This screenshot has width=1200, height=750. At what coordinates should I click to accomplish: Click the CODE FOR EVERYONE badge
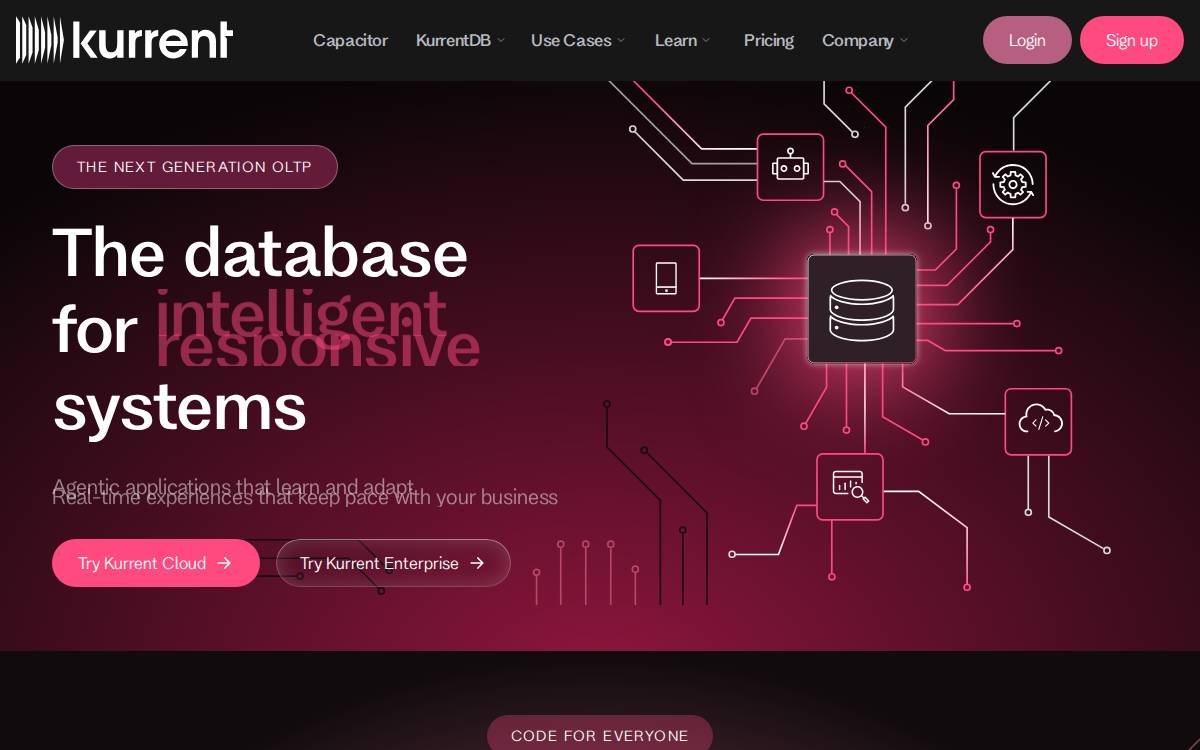point(600,735)
